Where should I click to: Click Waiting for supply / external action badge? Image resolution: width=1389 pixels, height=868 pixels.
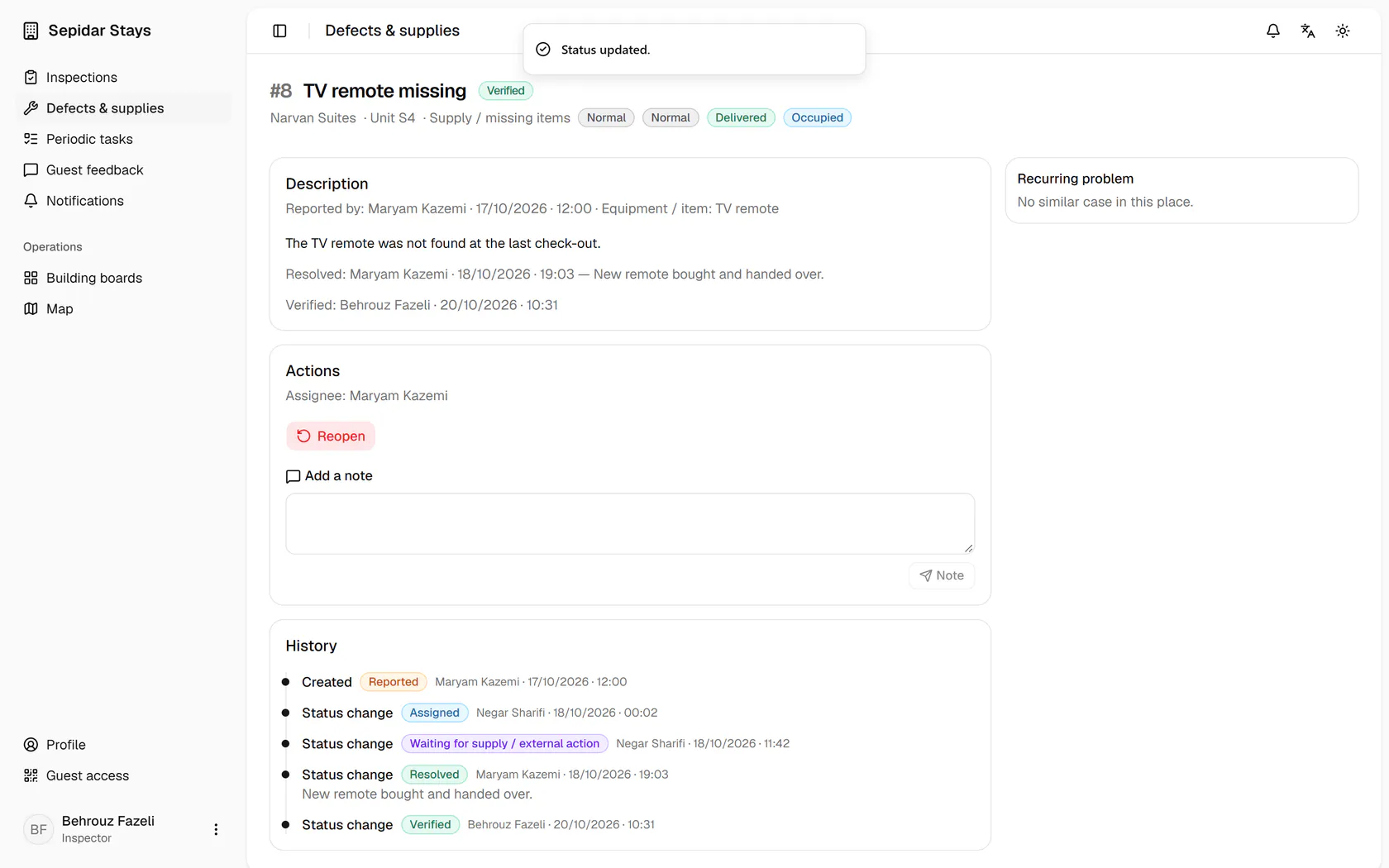coord(504,743)
